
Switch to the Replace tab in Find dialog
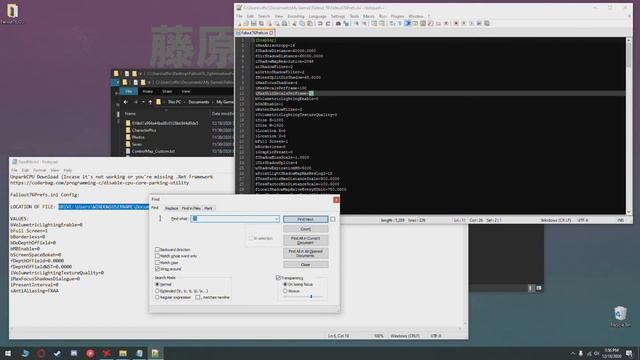(x=172, y=208)
